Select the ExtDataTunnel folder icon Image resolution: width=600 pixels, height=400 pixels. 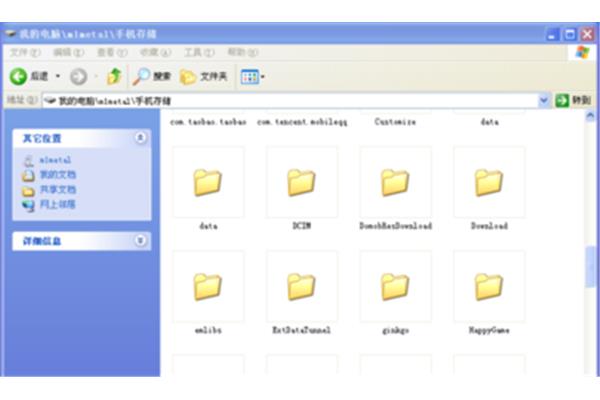301,287
